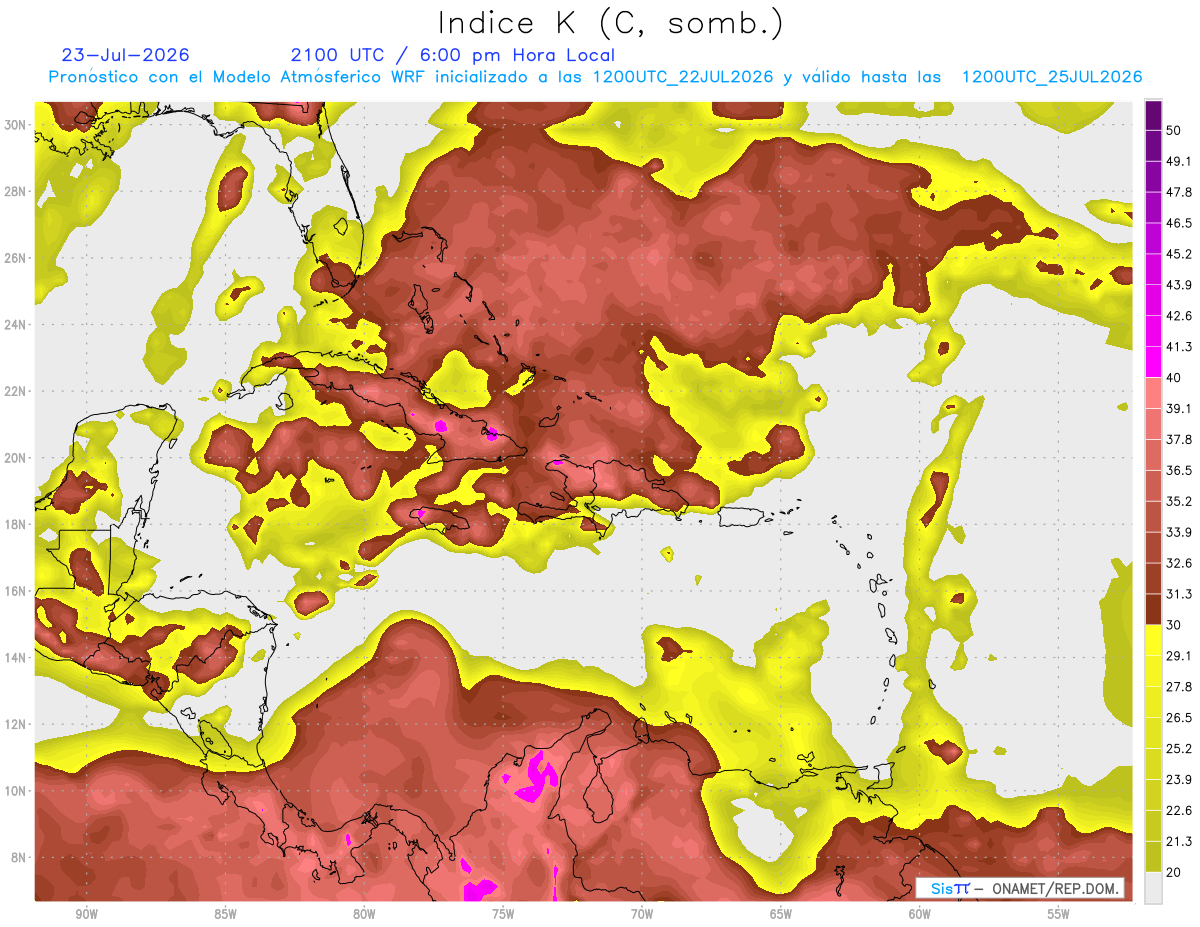This screenshot has width=1200, height=927.
Task: Click the colorbar value 35.2
Action: [1178, 501]
